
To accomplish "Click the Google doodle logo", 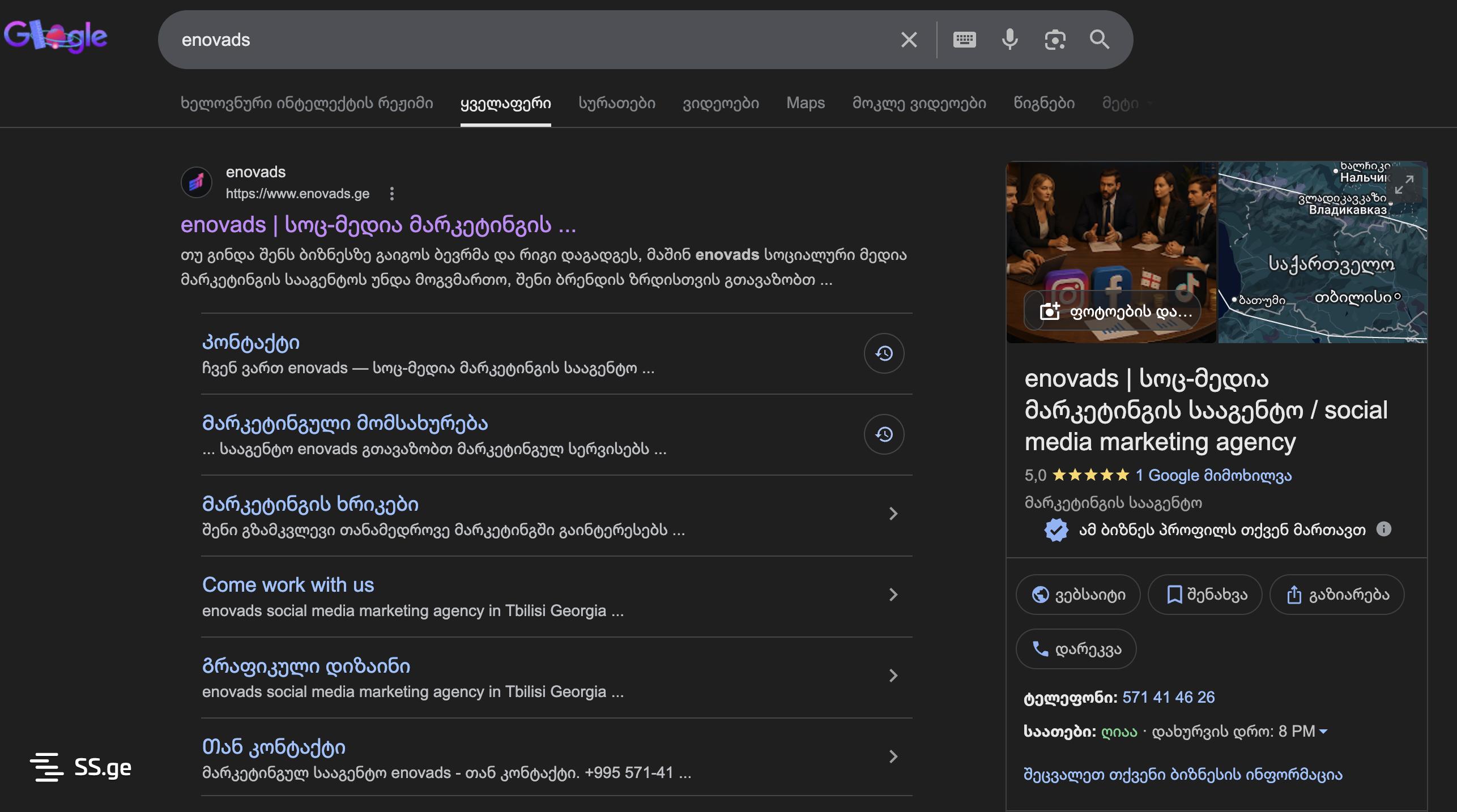I will point(56,37).
